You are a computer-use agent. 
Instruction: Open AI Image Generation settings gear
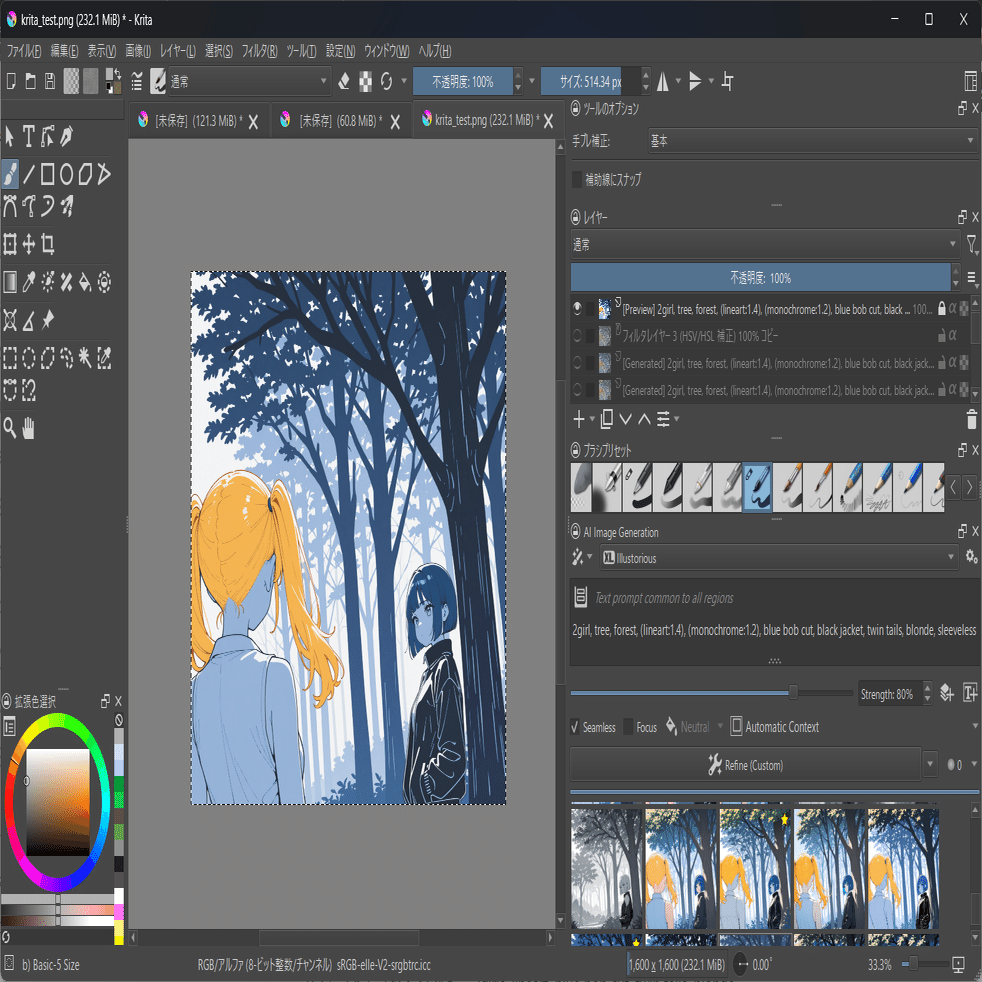(x=971, y=556)
